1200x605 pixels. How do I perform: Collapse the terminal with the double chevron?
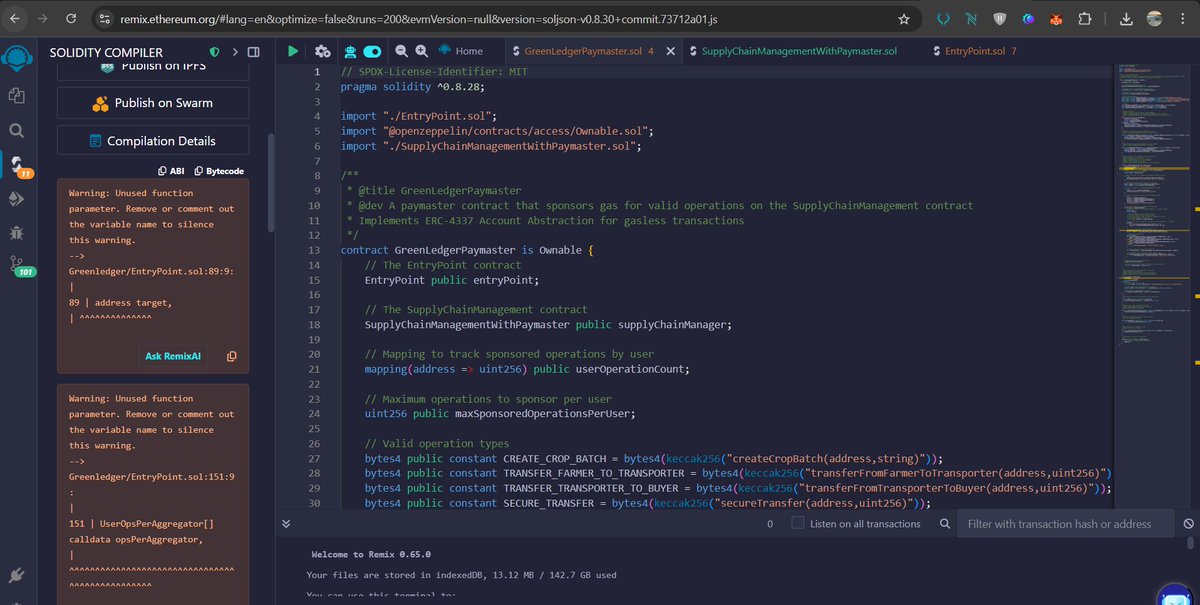coord(286,523)
